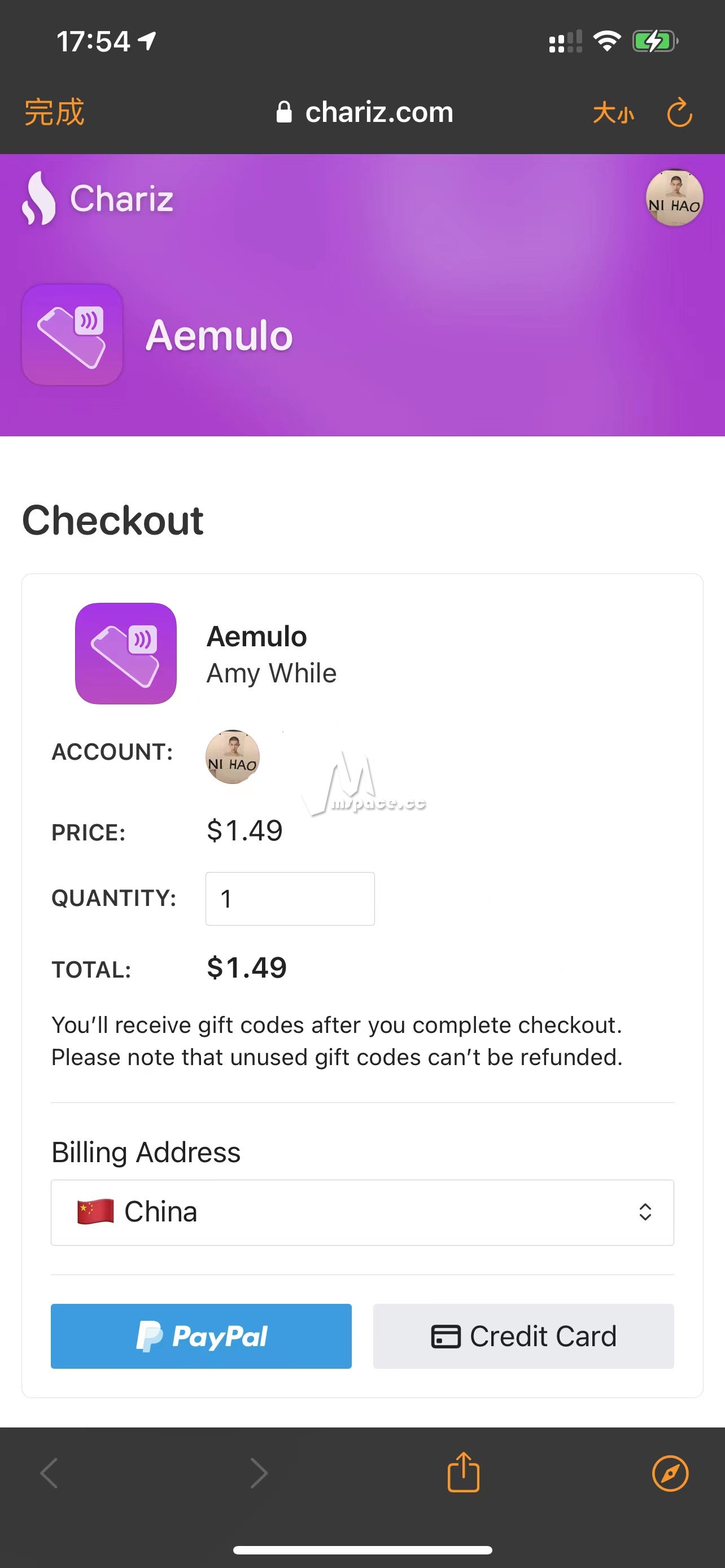This screenshot has height=1568, width=725.
Task: Open the 大小 text size menu
Action: [x=613, y=113]
